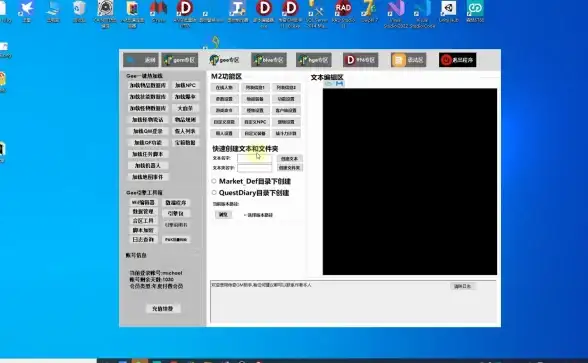Click 加载物品数据库 button
This screenshot has height=363, width=588.
[148, 86]
